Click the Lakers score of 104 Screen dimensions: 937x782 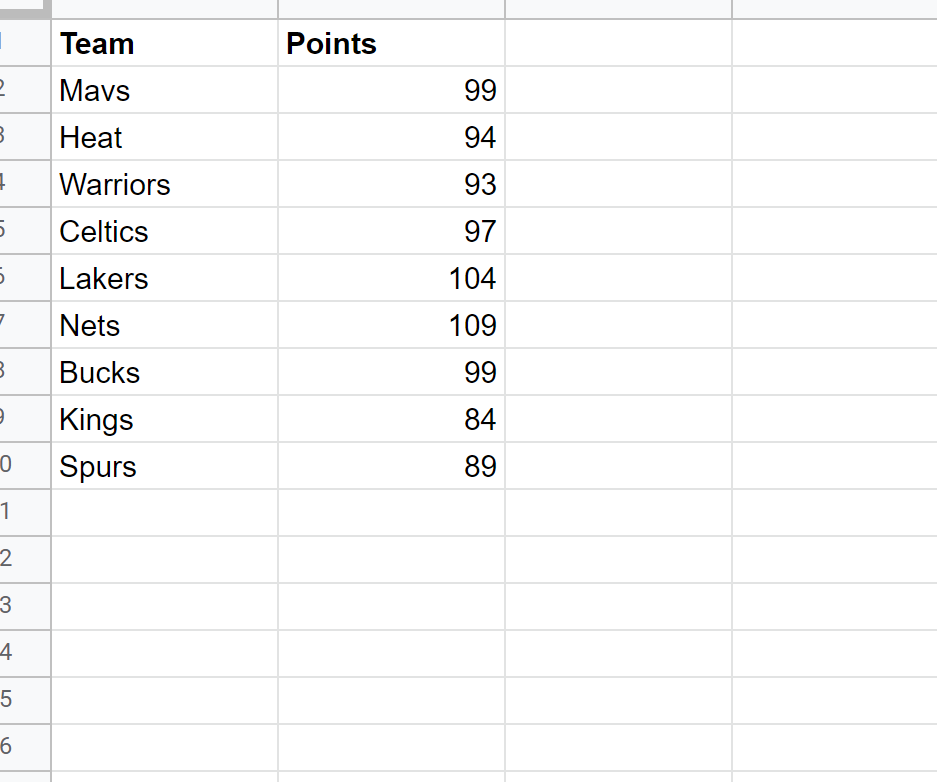coord(391,279)
